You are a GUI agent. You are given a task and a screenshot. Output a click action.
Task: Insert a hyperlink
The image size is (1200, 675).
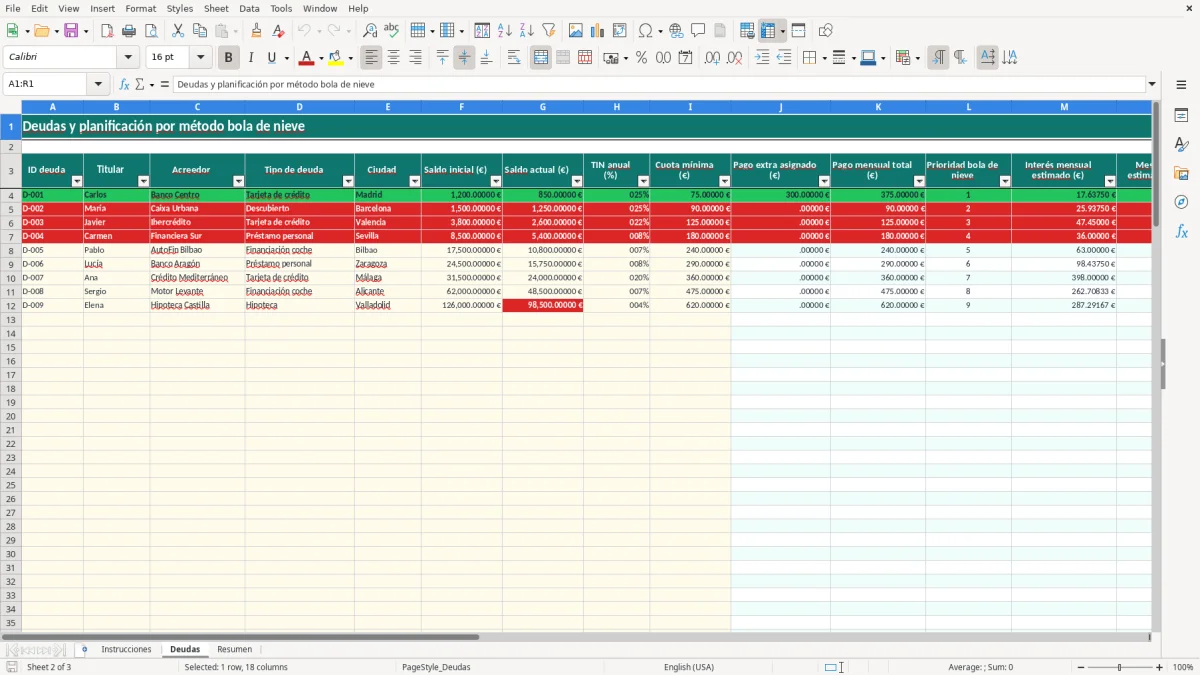click(x=676, y=31)
